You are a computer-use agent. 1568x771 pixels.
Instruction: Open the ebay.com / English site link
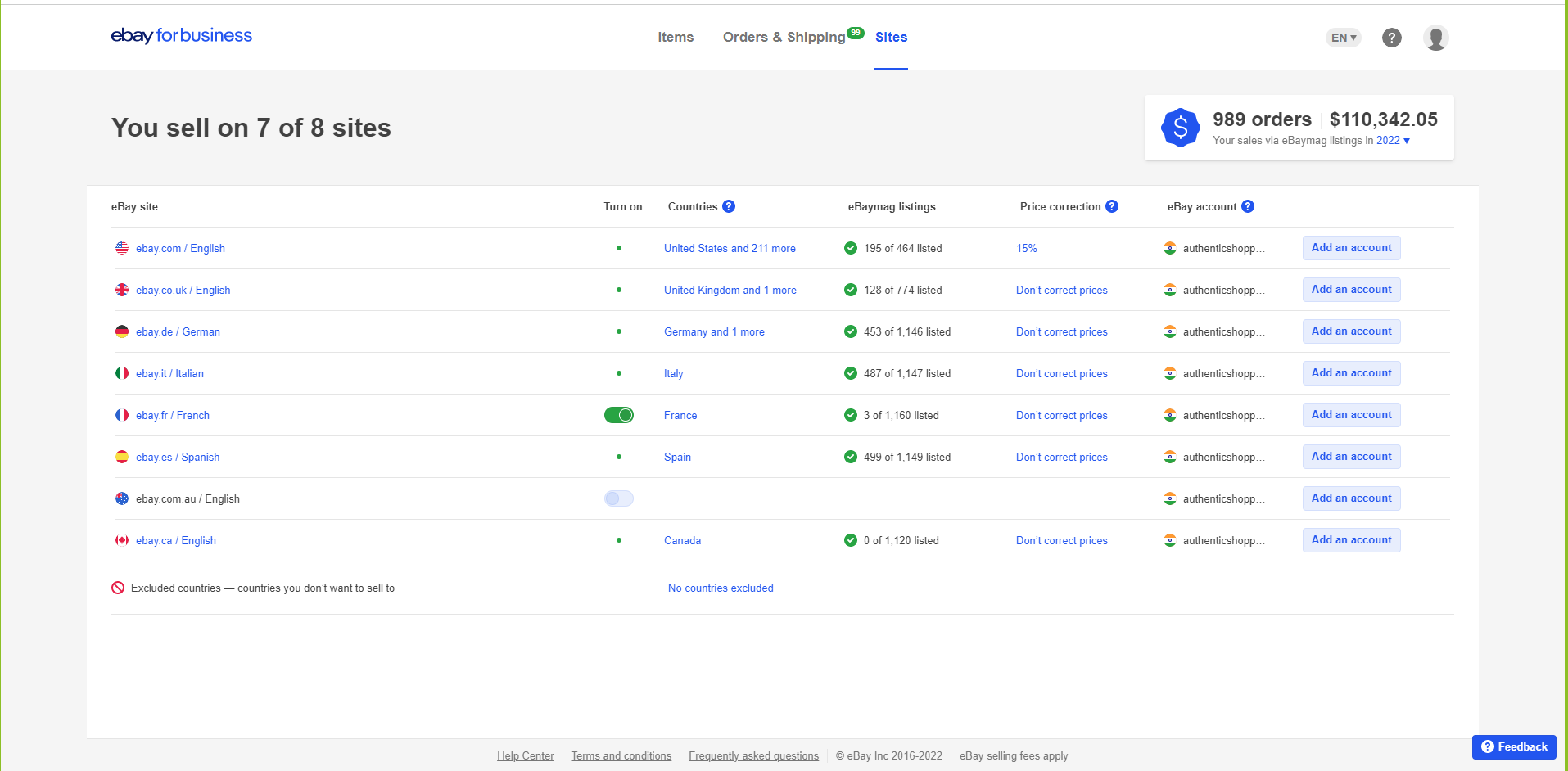tap(180, 248)
